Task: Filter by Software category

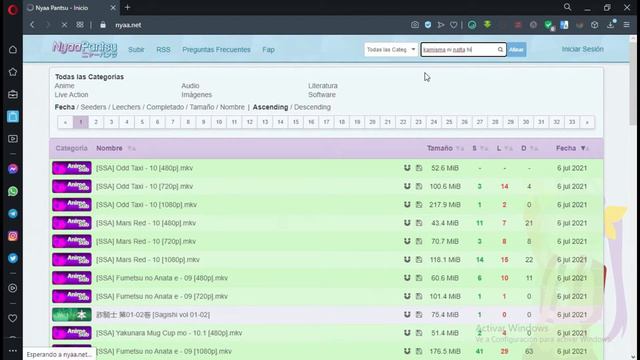Action: [x=322, y=95]
